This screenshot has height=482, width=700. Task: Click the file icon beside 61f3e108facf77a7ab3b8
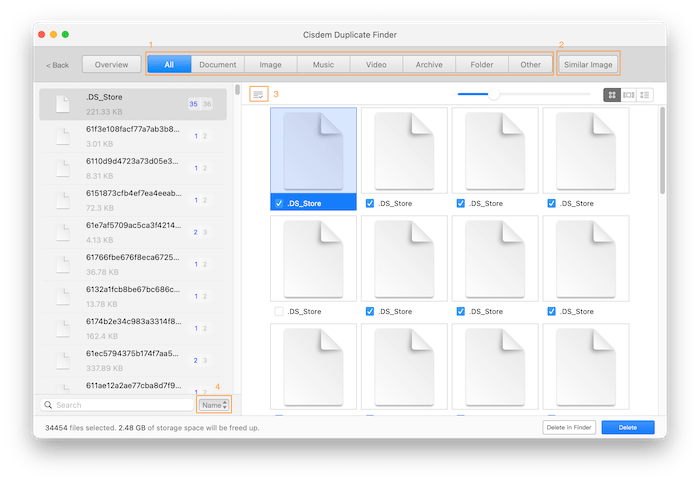[63, 136]
